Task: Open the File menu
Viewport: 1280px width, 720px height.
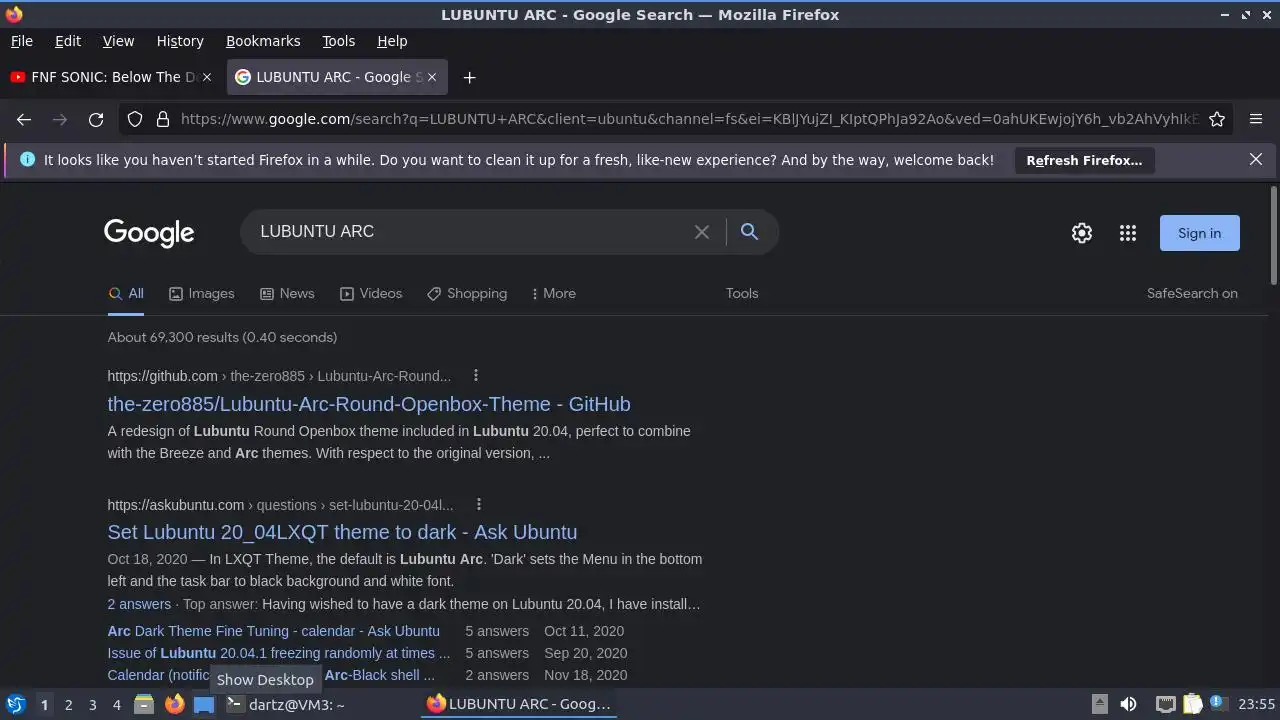Action: pos(21,41)
